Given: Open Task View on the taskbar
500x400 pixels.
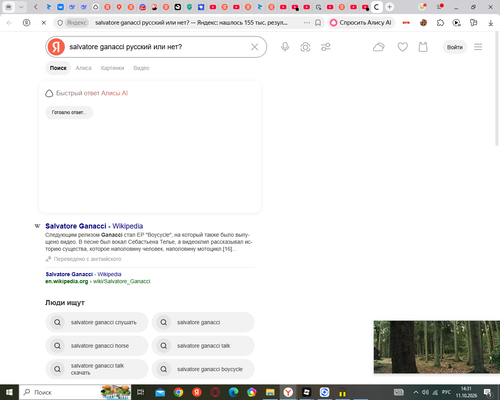Looking at the screenshot, I should [x=141, y=392].
